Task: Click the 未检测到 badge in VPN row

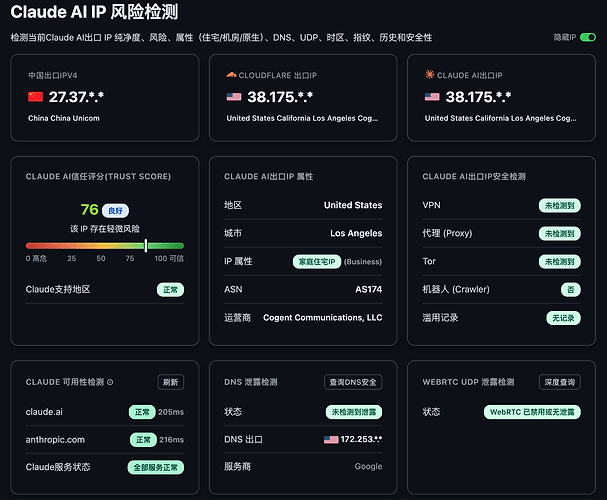Action: [559, 205]
